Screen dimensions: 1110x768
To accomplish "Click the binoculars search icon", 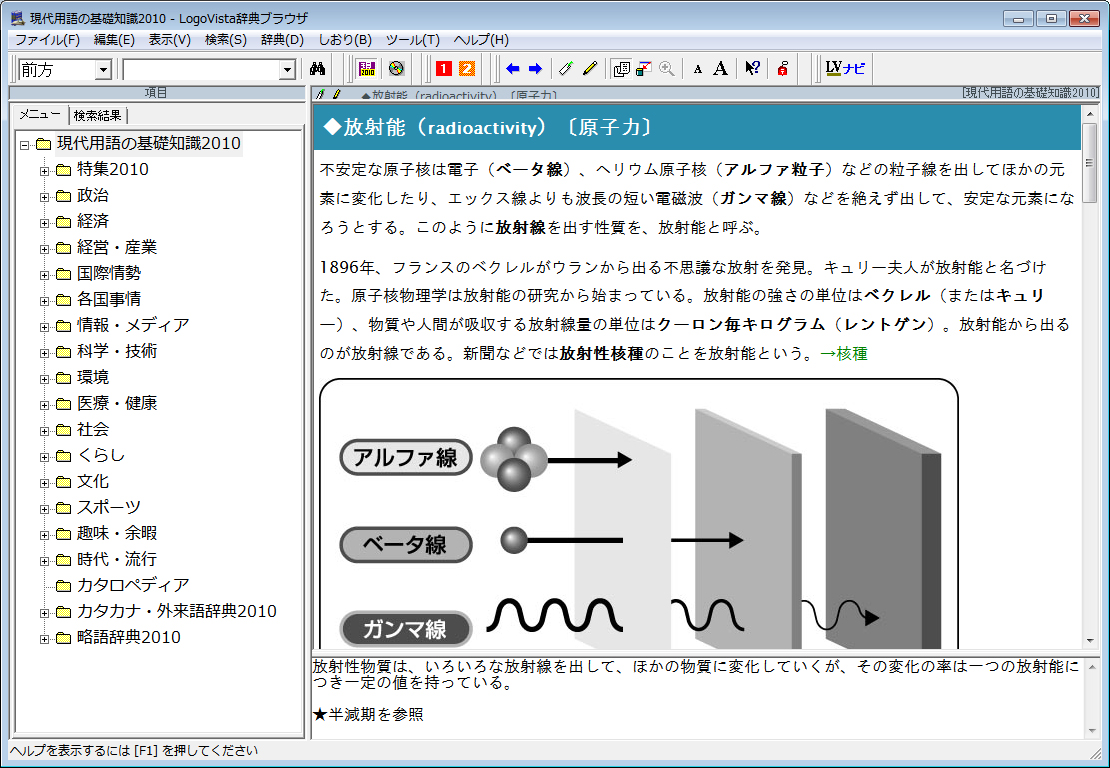I will (x=319, y=69).
